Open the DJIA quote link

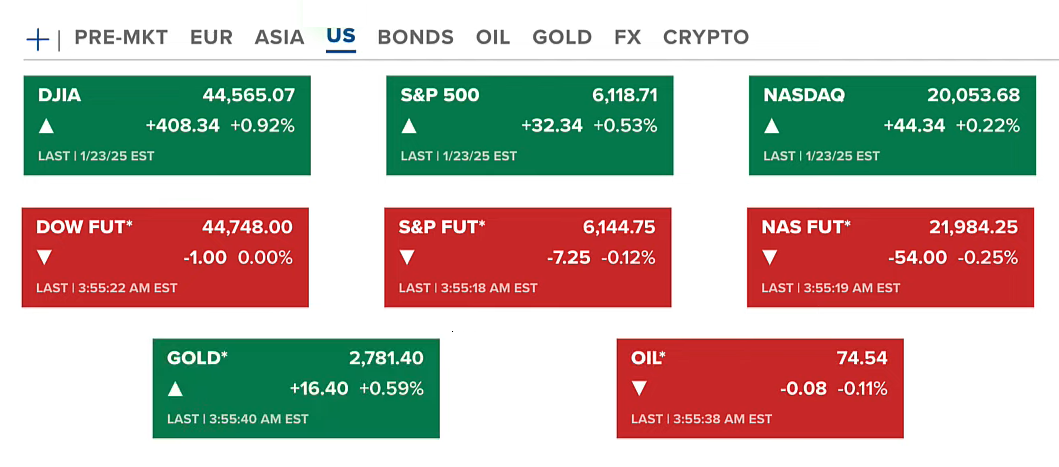tap(59, 96)
